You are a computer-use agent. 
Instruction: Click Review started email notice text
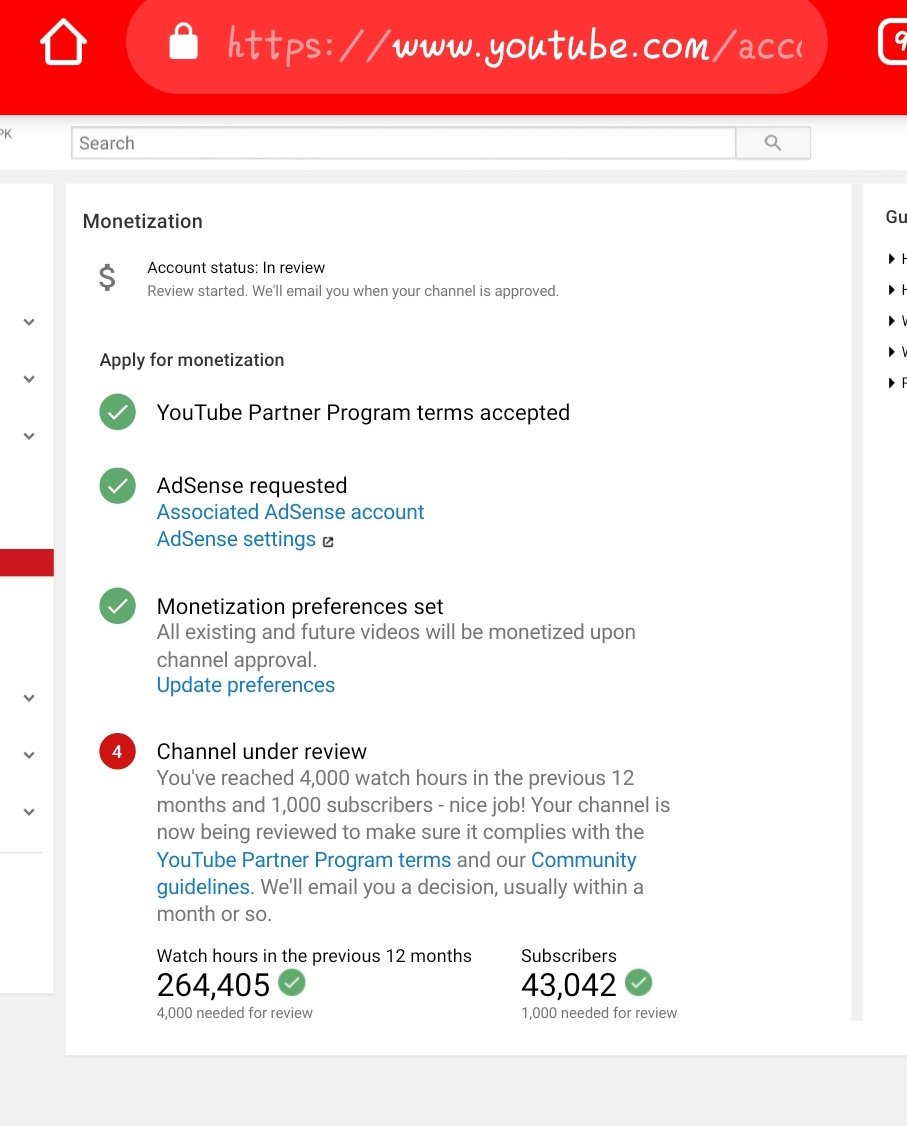coord(353,291)
